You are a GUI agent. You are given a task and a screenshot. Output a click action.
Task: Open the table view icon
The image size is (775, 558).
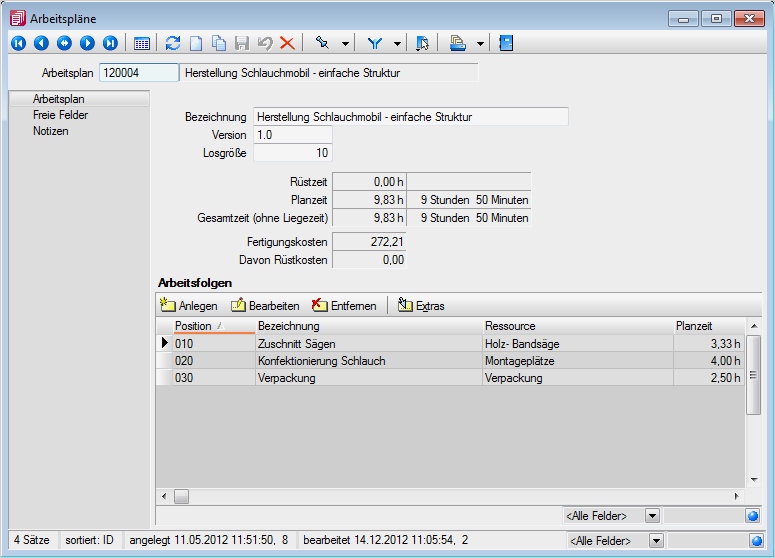click(x=142, y=43)
